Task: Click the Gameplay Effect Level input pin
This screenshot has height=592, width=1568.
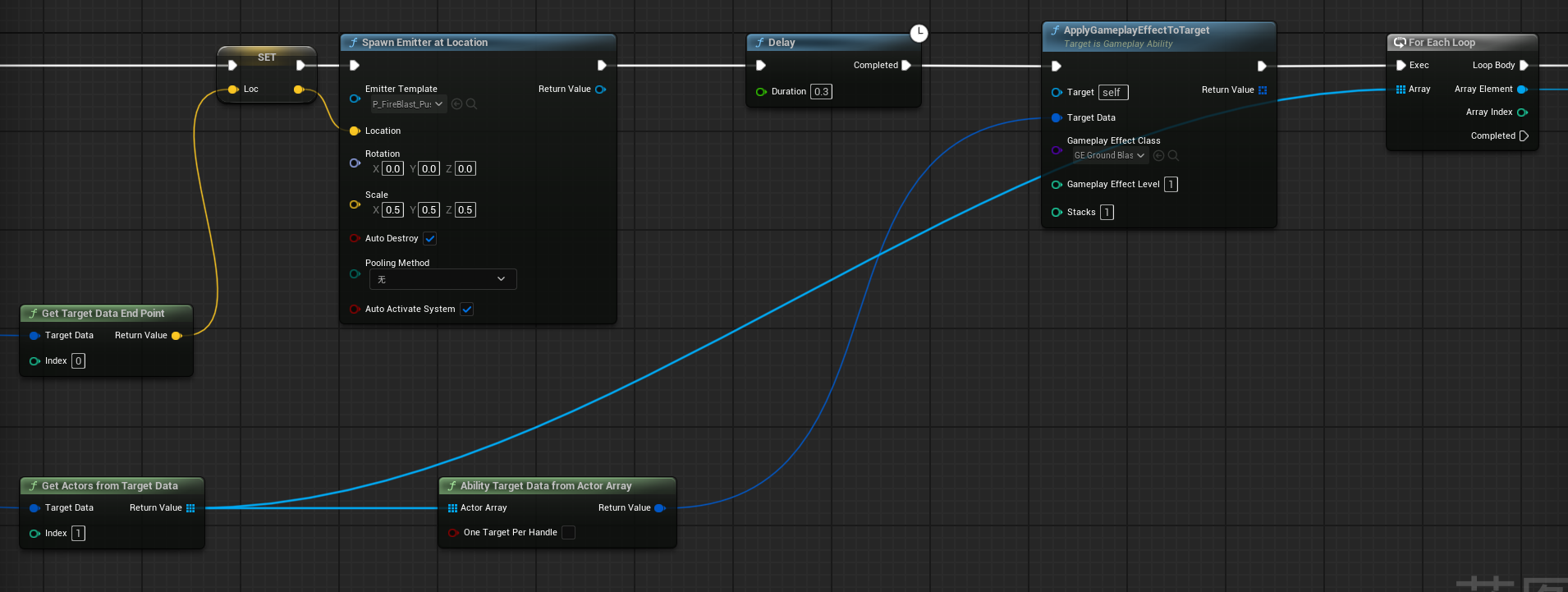Action: point(1057,184)
